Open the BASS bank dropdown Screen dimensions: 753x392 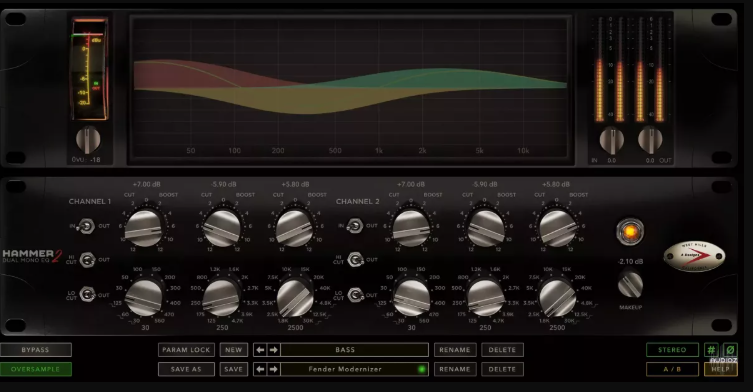pos(354,350)
